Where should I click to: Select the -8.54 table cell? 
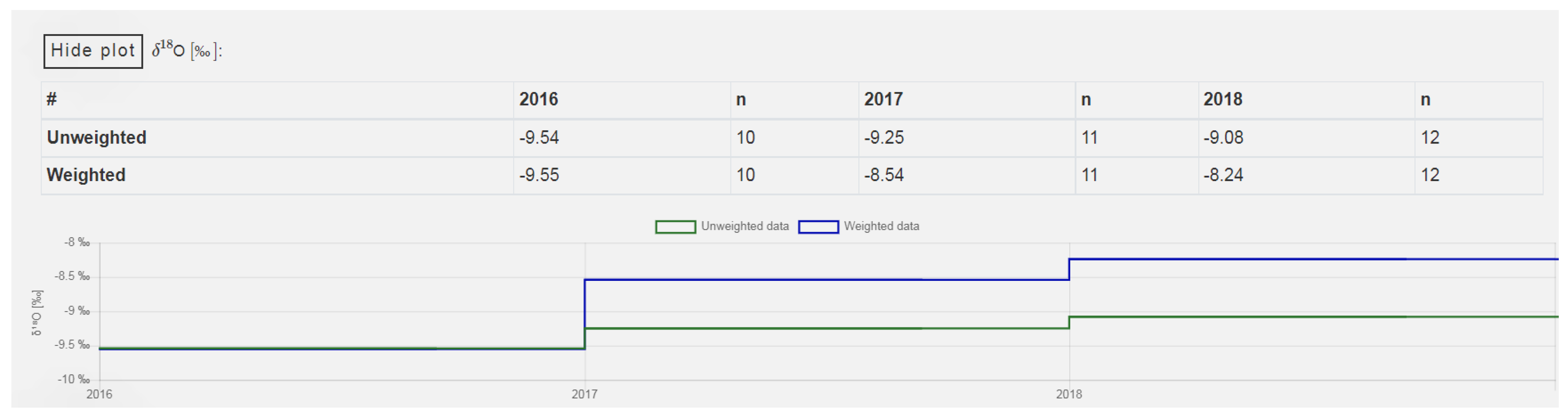pyautogui.click(x=884, y=175)
